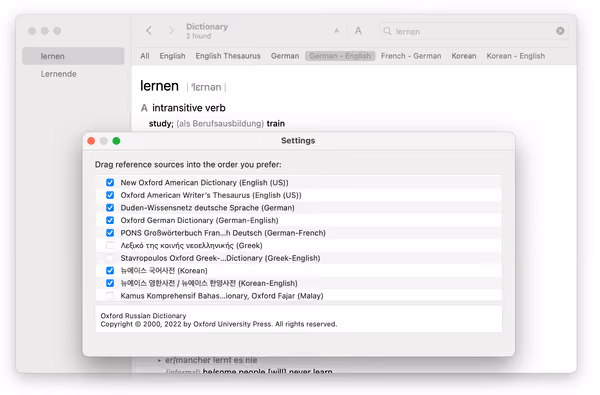Decrease text size with small A
600x395 pixels.
pyautogui.click(x=337, y=31)
